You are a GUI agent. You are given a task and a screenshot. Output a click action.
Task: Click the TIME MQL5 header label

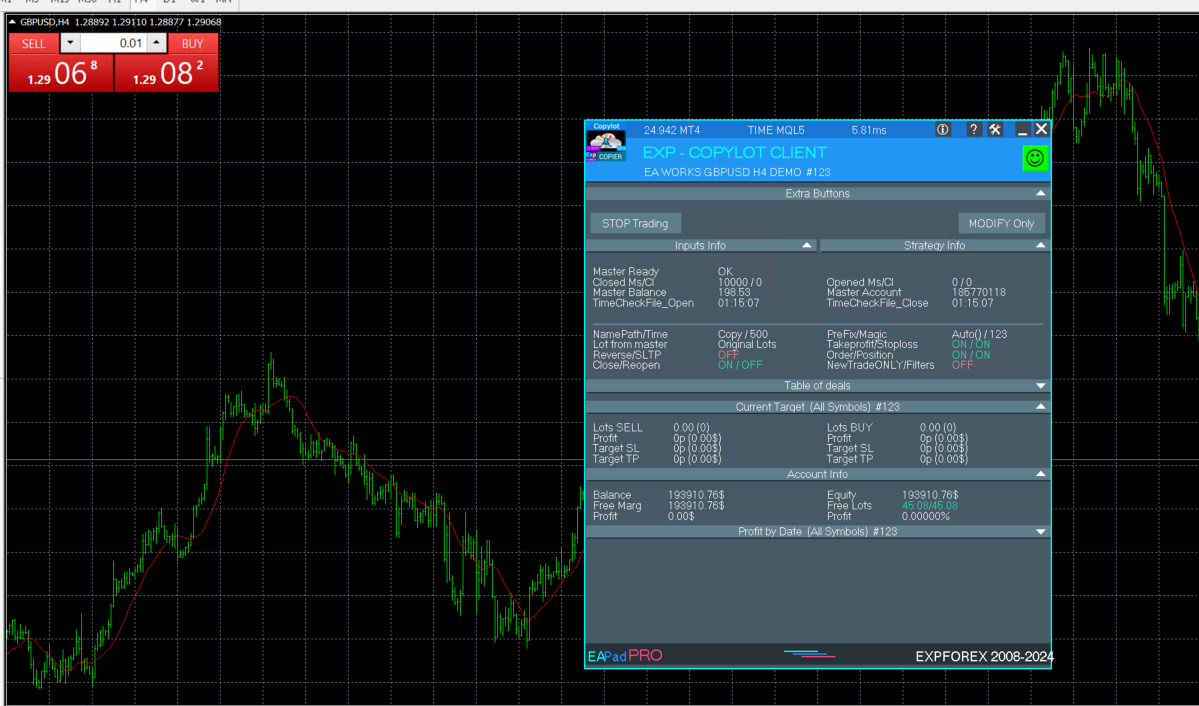tap(775, 130)
